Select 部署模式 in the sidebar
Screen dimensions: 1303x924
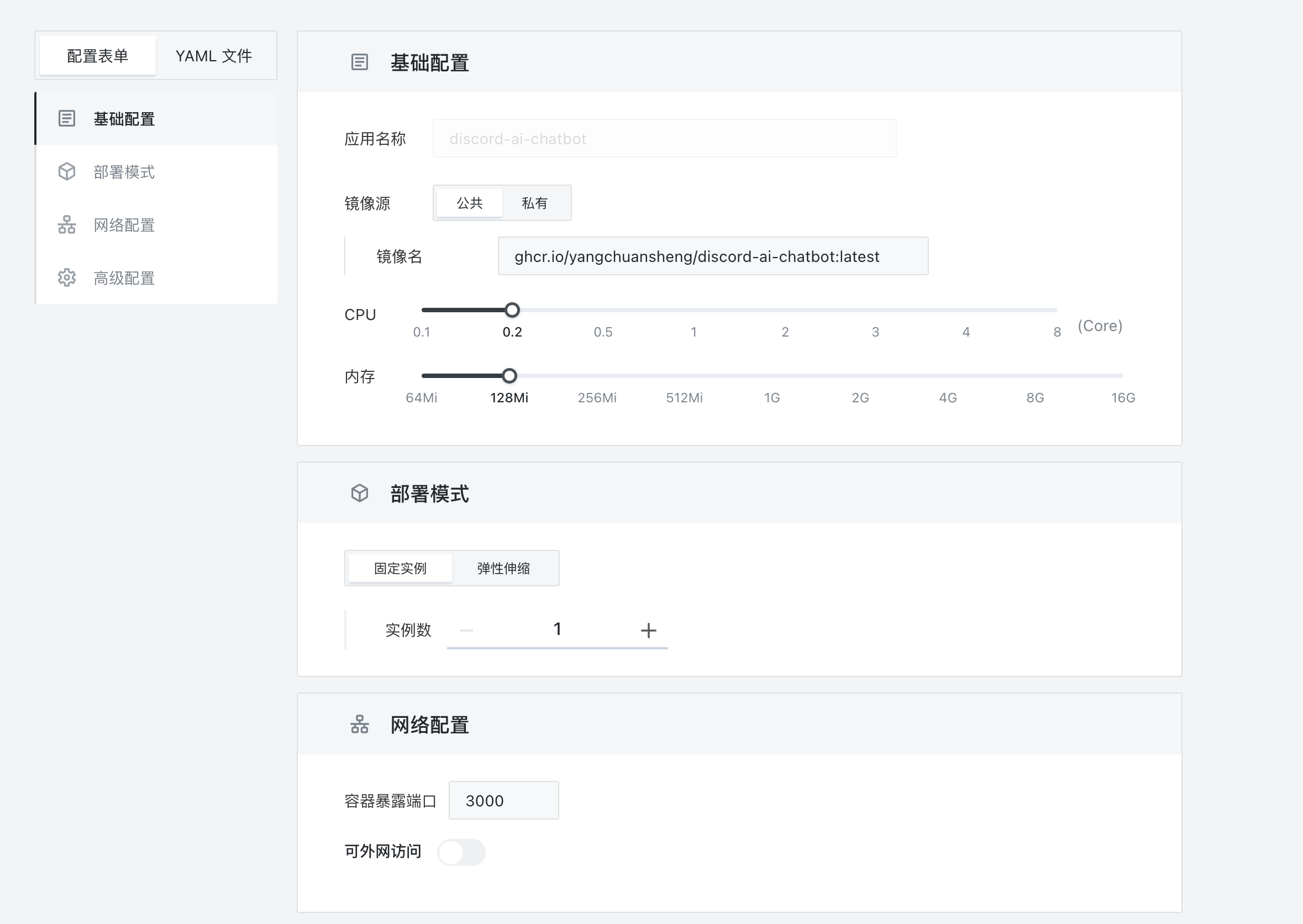pos(156,171)
